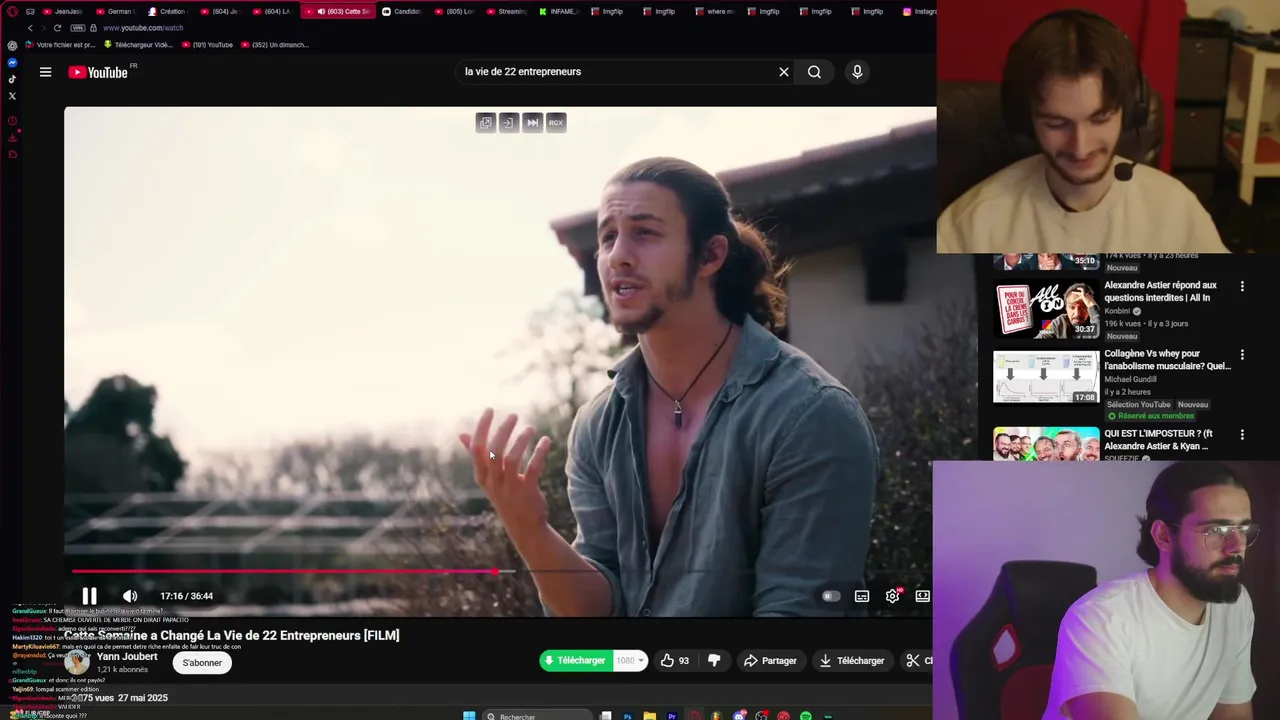The image size is (1280, 720).
Task: Open the Opera menu logo
Action: tap(12, 11)
